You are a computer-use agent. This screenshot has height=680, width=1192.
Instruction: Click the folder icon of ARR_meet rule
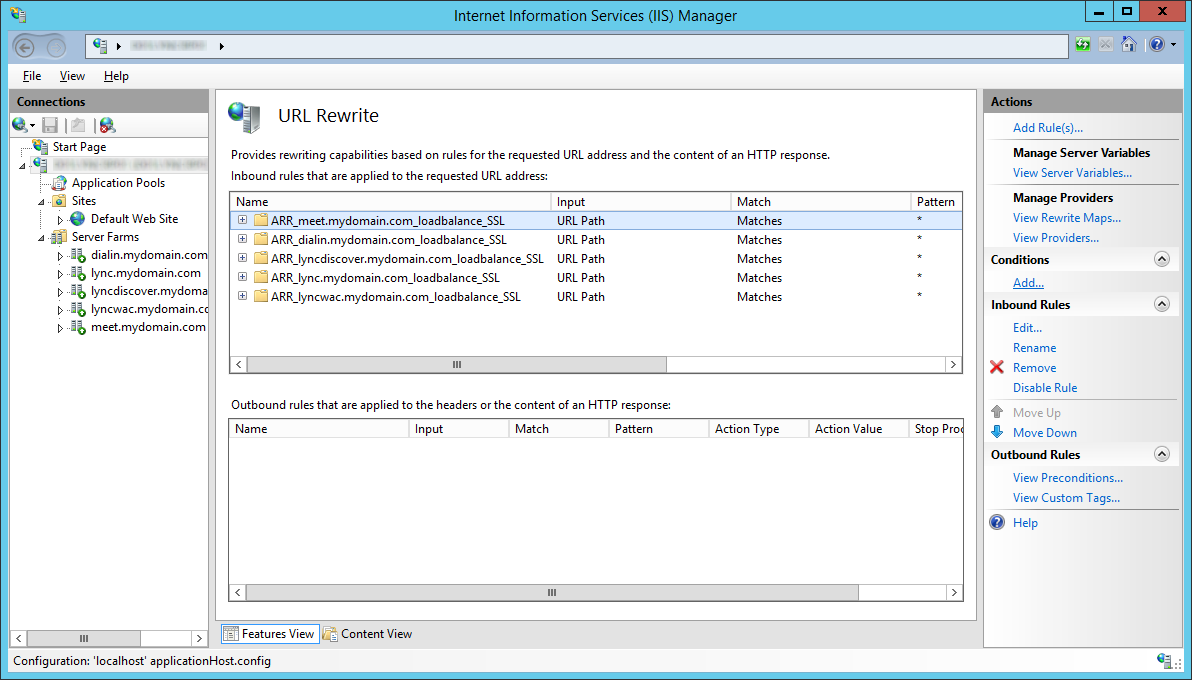coord(261,221)
